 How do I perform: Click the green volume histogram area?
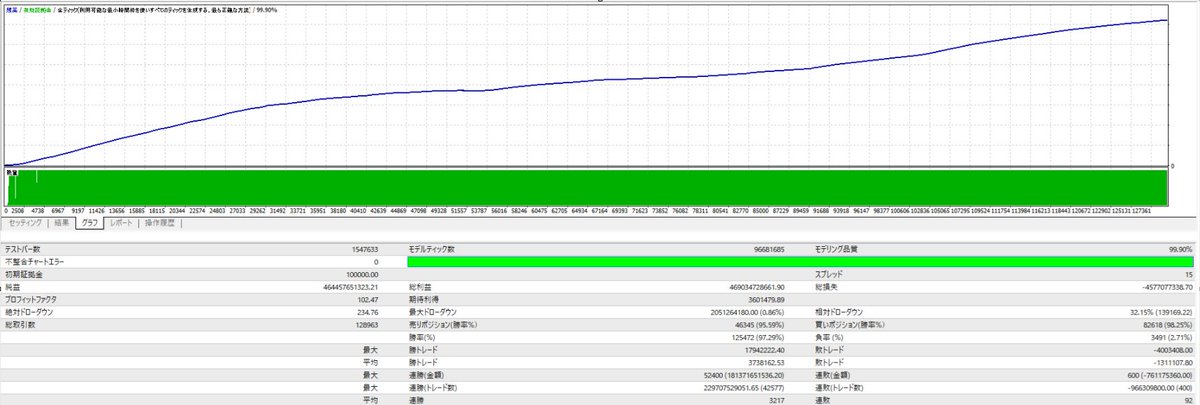[x=588, y=188]
